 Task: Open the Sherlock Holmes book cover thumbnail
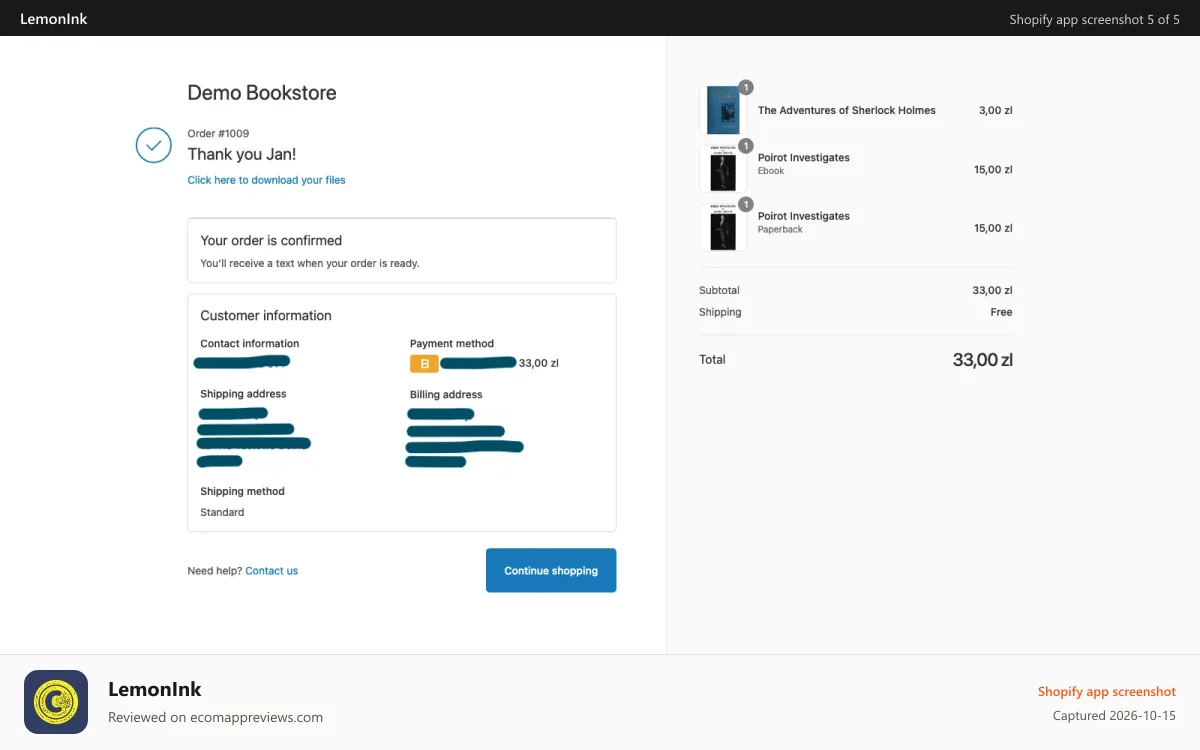[723, 110]
